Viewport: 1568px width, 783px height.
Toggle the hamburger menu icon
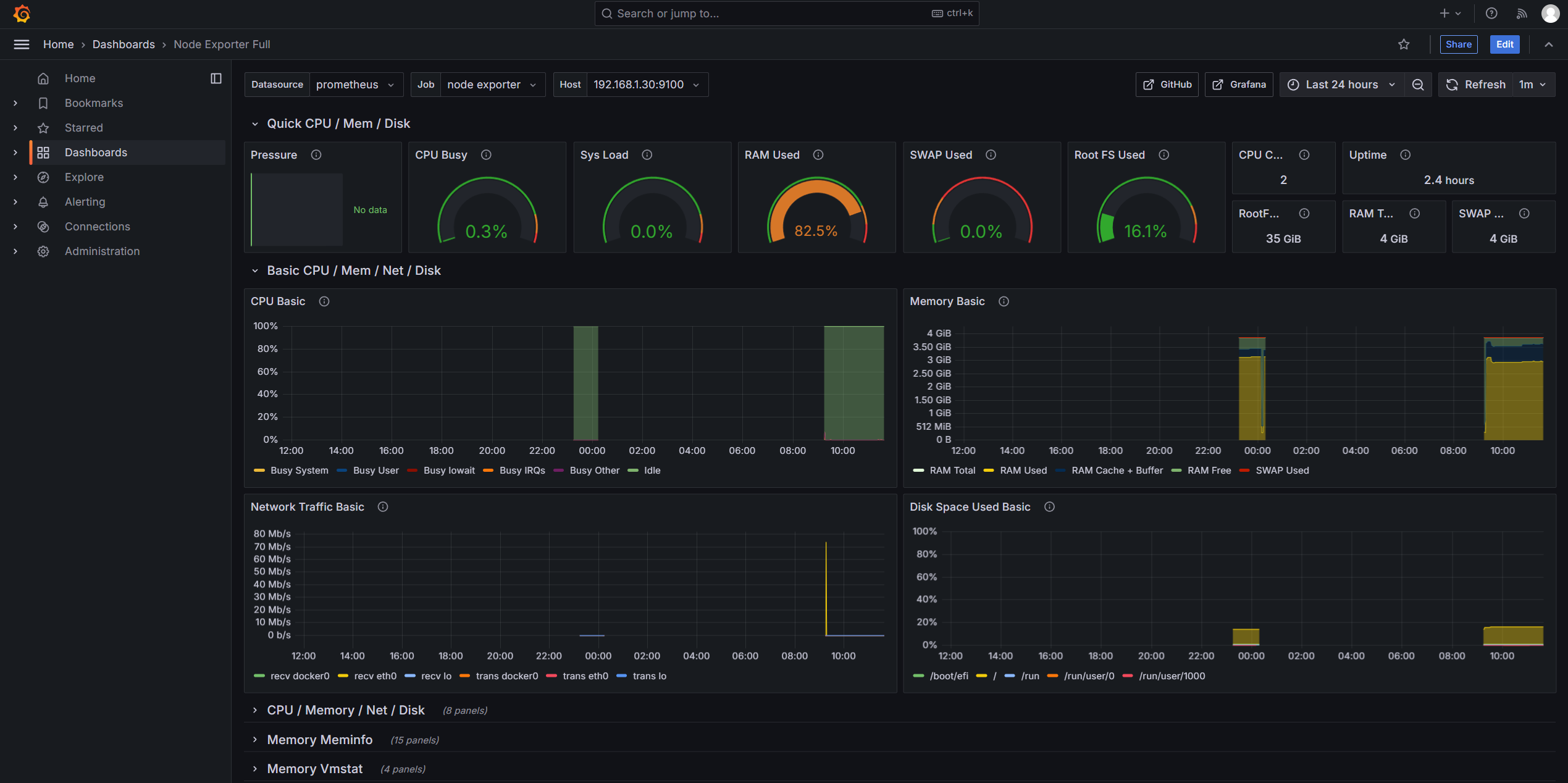coord(22,44)
